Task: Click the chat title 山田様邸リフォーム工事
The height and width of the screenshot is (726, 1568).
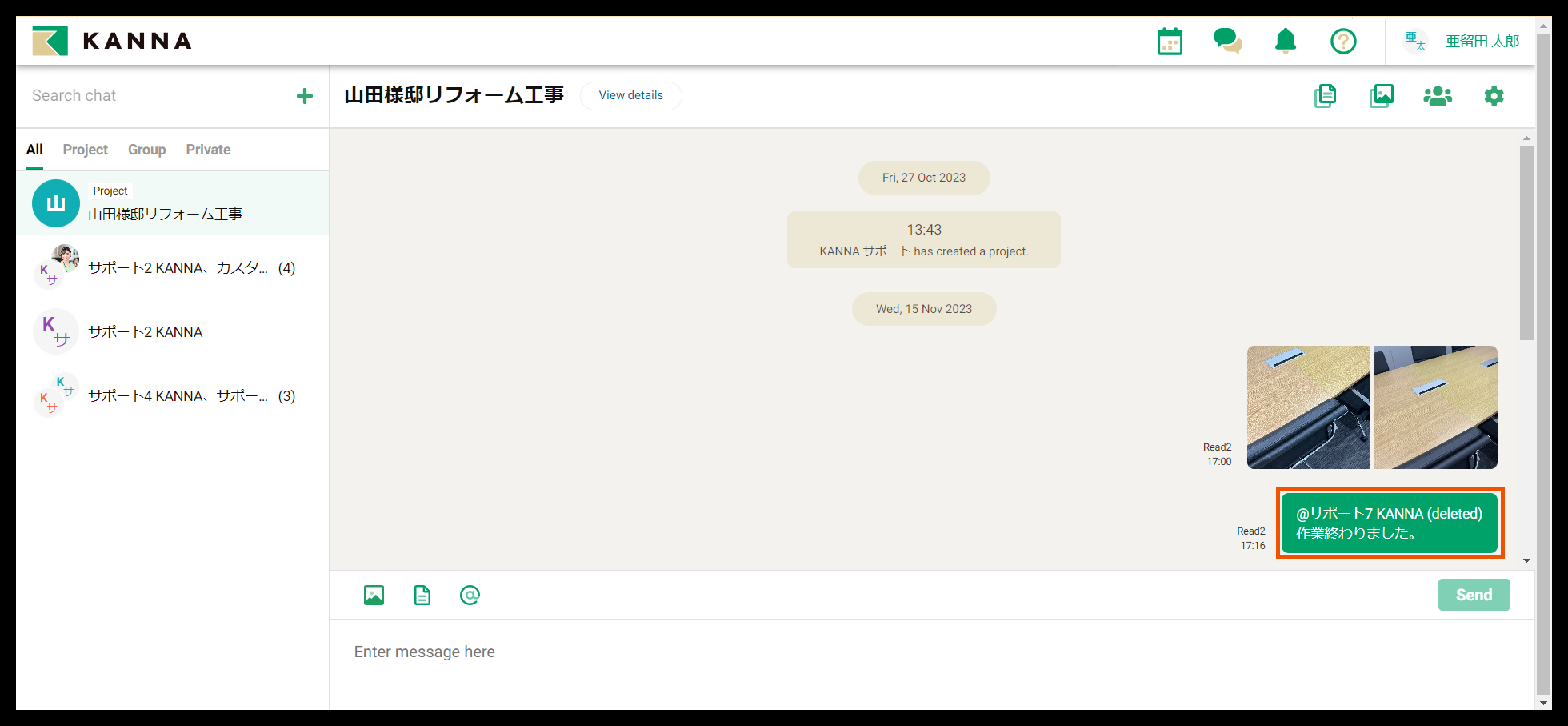Action: [454, 95]
